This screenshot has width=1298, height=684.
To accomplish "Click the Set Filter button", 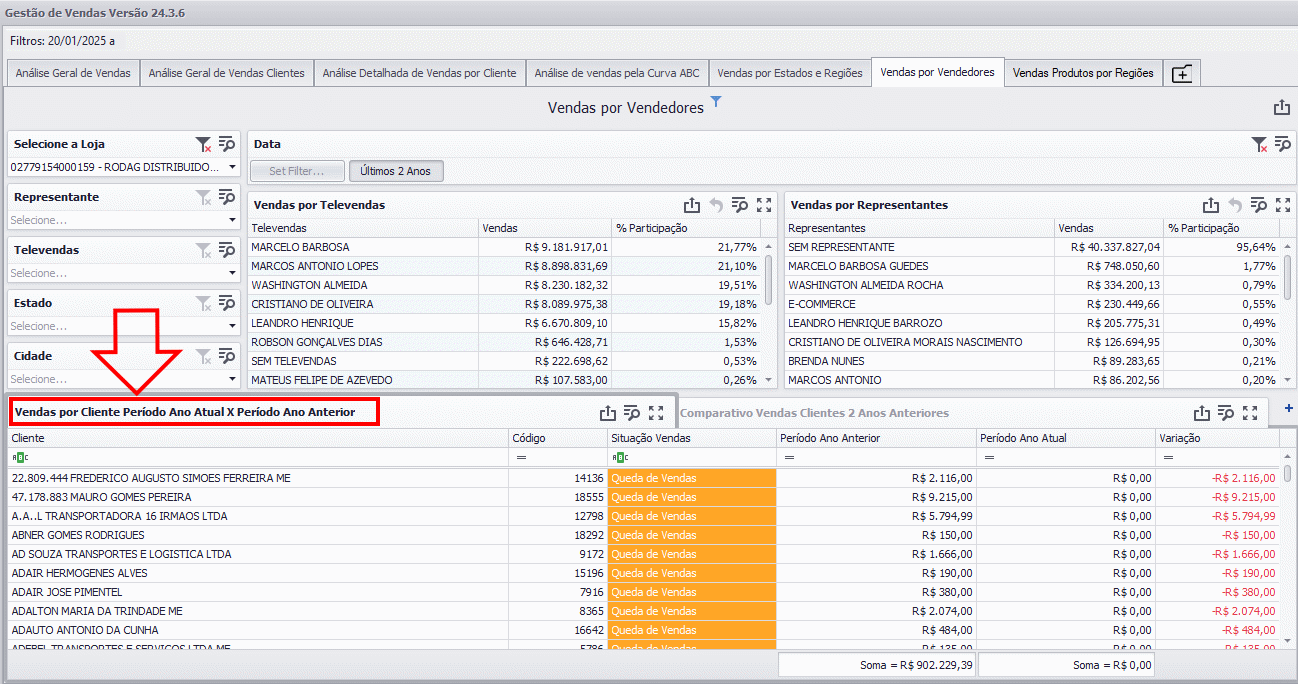I will (297, 171).
